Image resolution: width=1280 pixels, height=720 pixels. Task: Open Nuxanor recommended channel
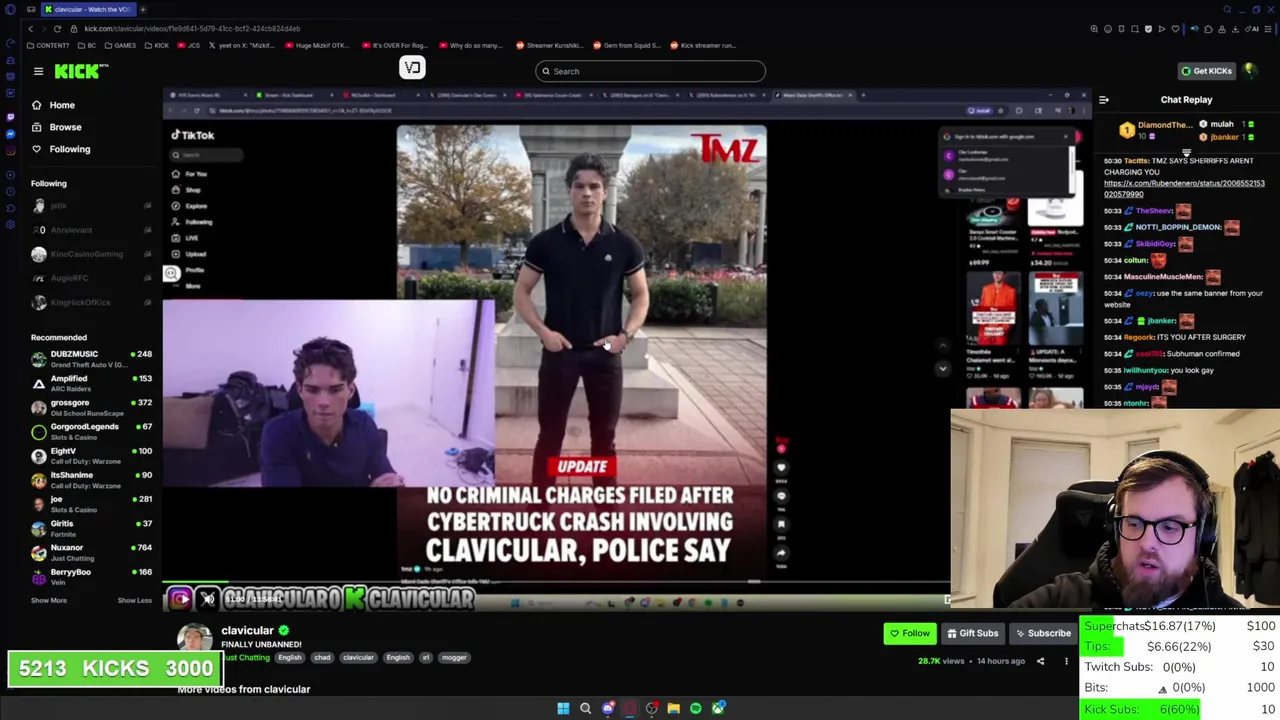click(90, 552)
